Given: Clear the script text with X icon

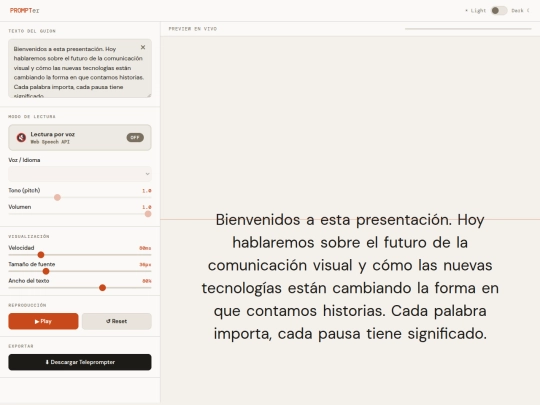Looking at the screenshot, I should click(x=143, y=47).
